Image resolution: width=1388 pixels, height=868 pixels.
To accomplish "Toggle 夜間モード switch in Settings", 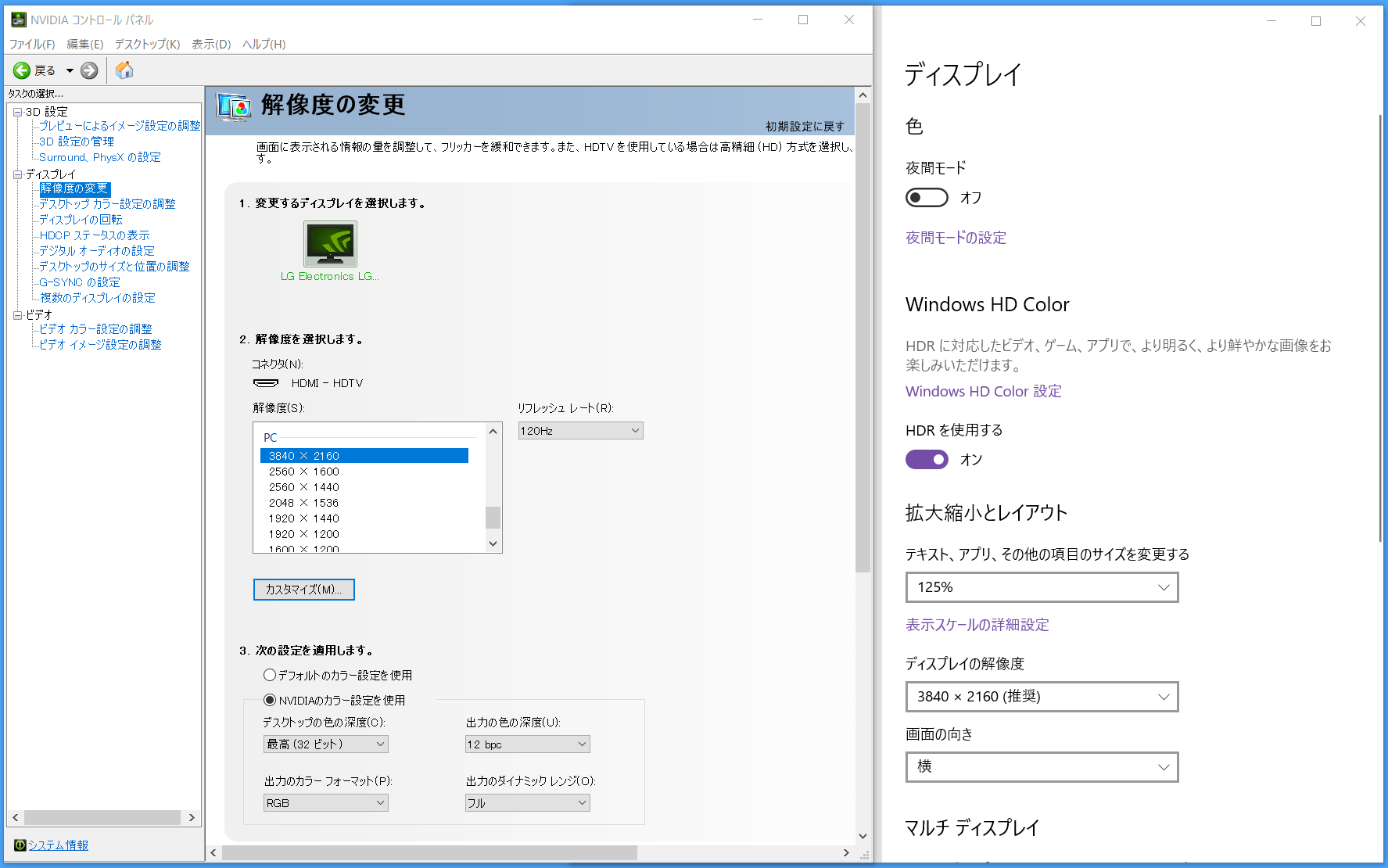I will coord(927,198).
